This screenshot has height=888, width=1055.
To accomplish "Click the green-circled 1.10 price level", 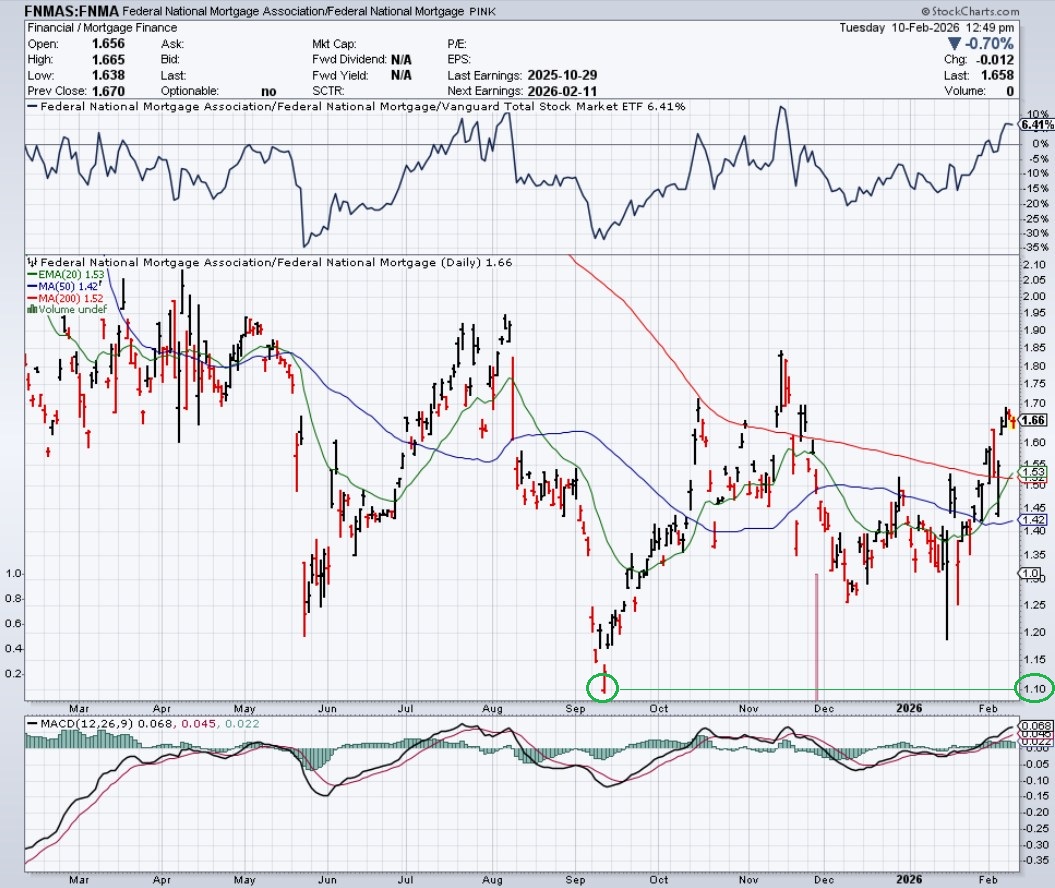I will [x=1033, y=689].
